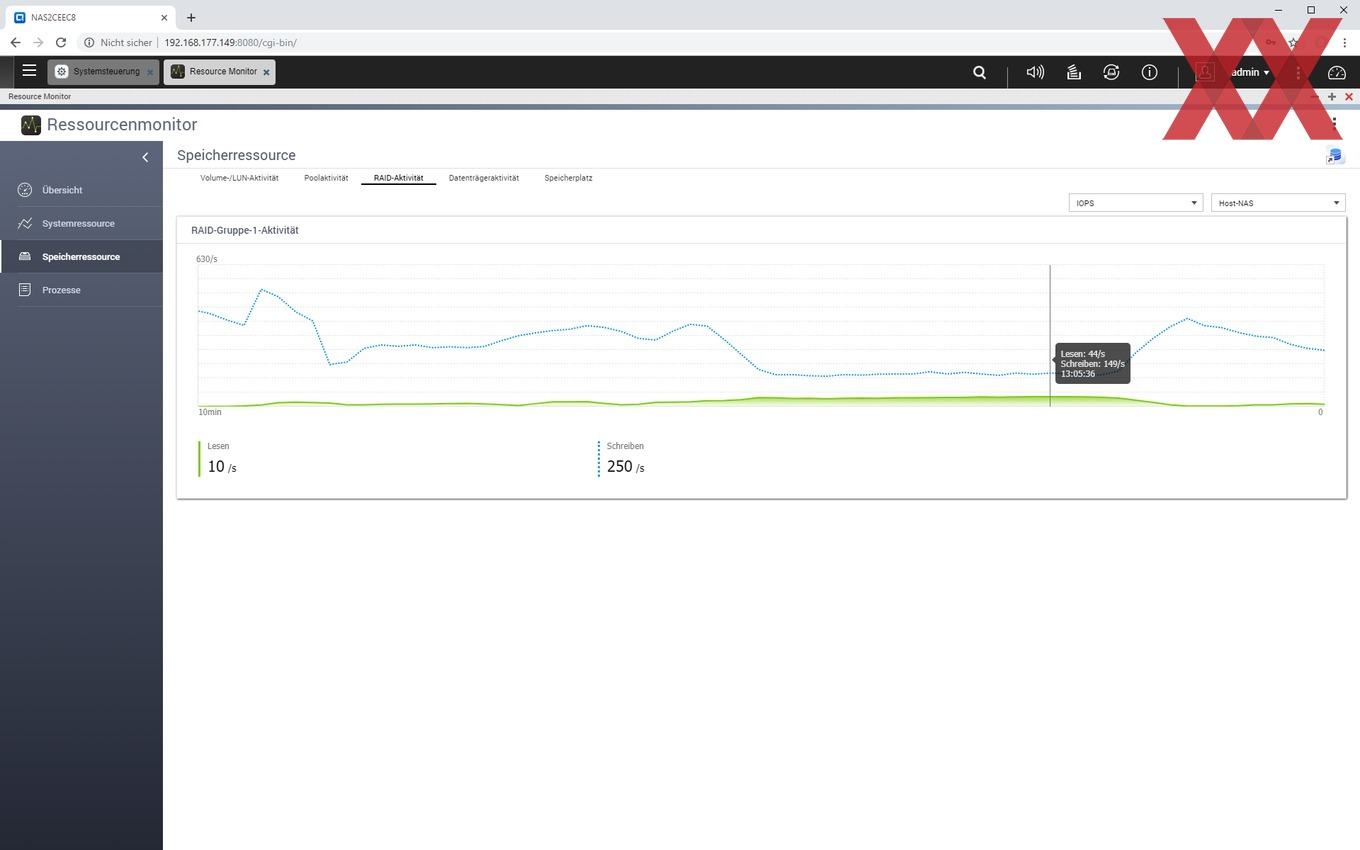Image resolution: width=1360 pixels, height=850 pixels.
Task: Switch to Speicherplatz tab
Action: click(568, 178)
